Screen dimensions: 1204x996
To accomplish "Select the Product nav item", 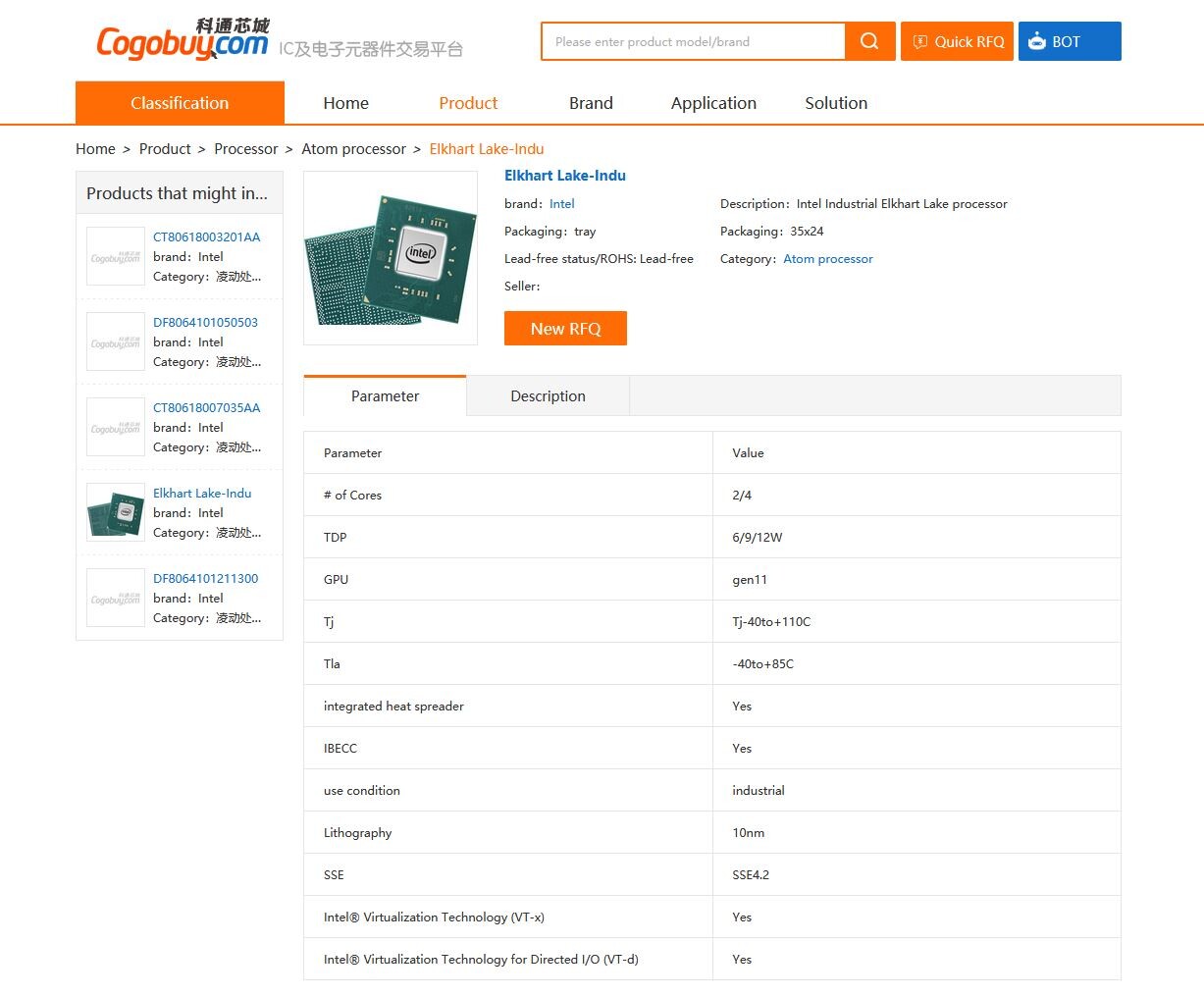I will tap(468, 103).
